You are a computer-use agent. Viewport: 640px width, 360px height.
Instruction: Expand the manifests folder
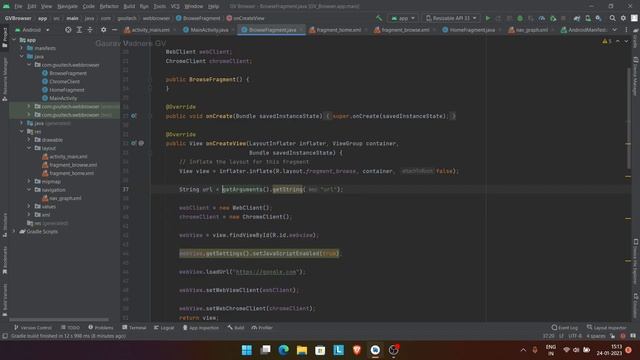22,48
